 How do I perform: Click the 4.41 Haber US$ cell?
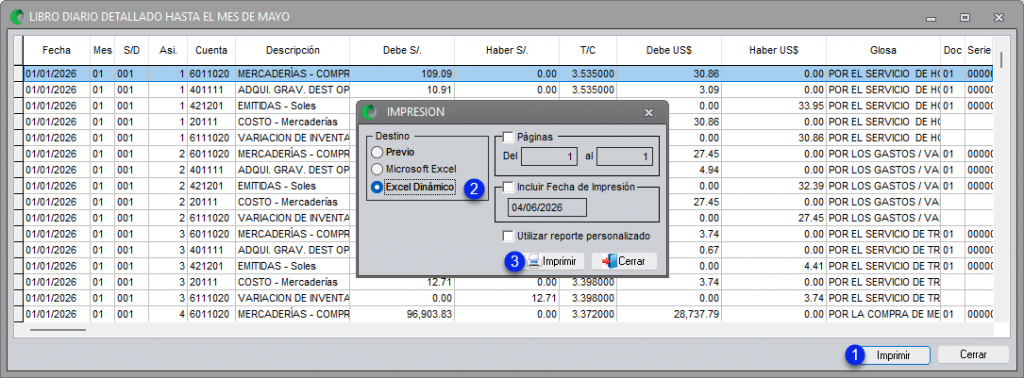pos(774,266)
